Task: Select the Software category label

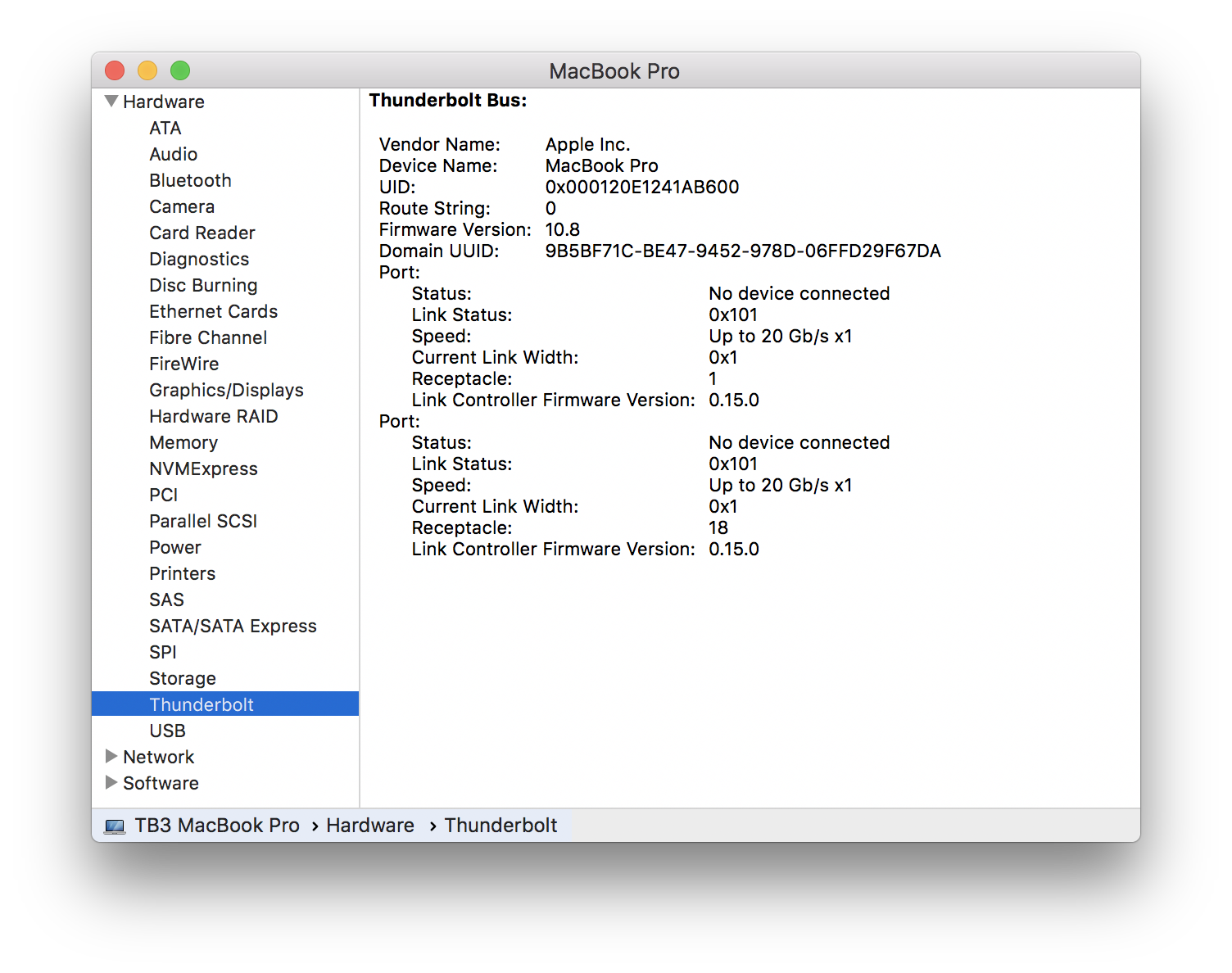Action: pyautogui.click(x=161, y=783)
